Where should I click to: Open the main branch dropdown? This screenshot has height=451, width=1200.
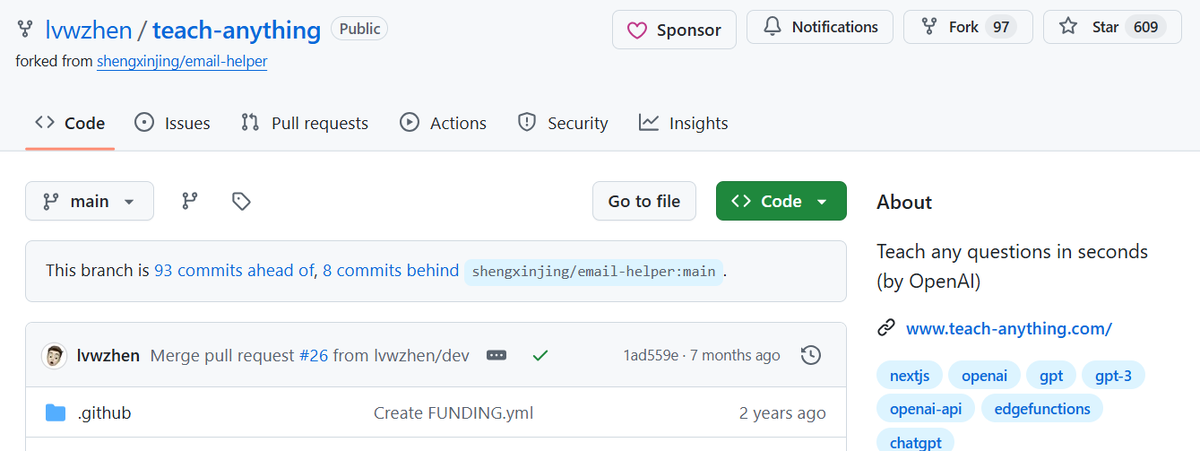point(89,201)
